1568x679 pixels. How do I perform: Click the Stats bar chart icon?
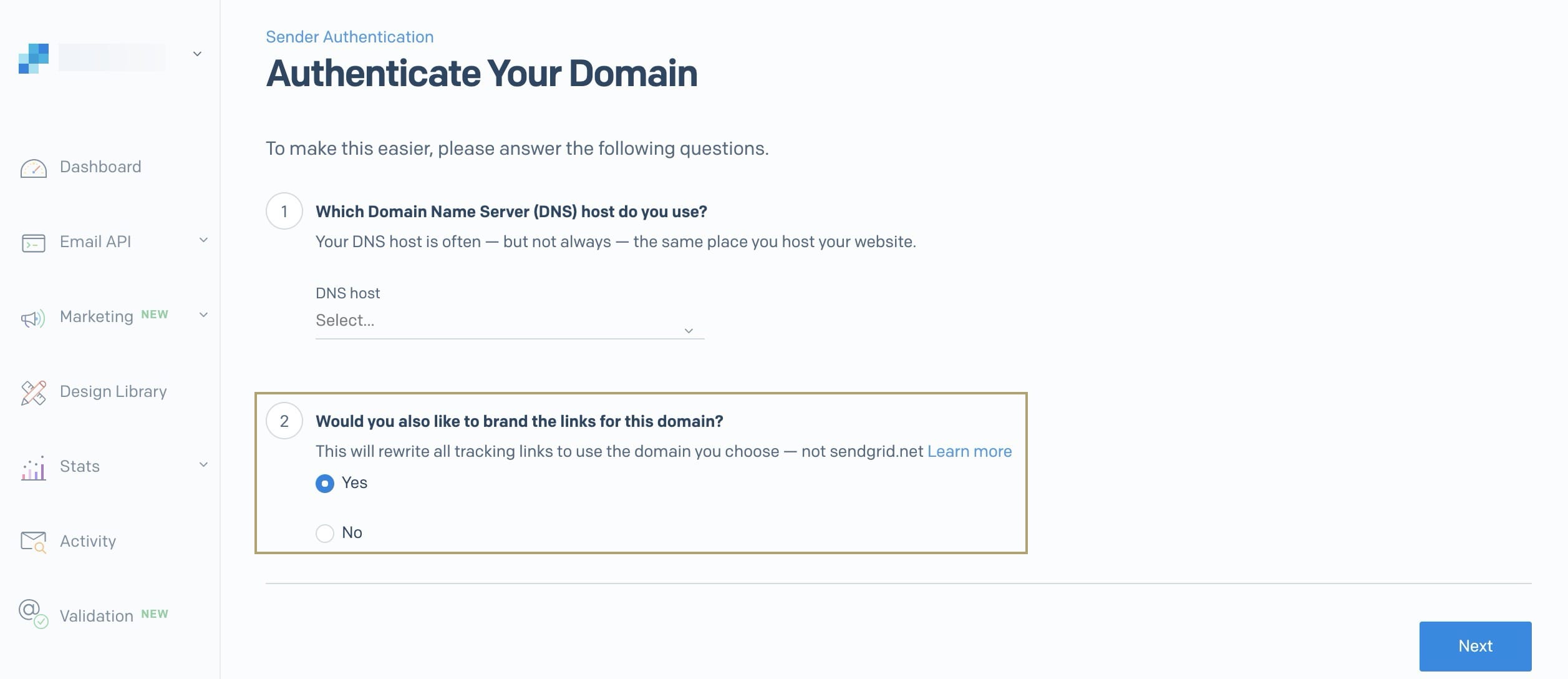(x=34, y=467)
